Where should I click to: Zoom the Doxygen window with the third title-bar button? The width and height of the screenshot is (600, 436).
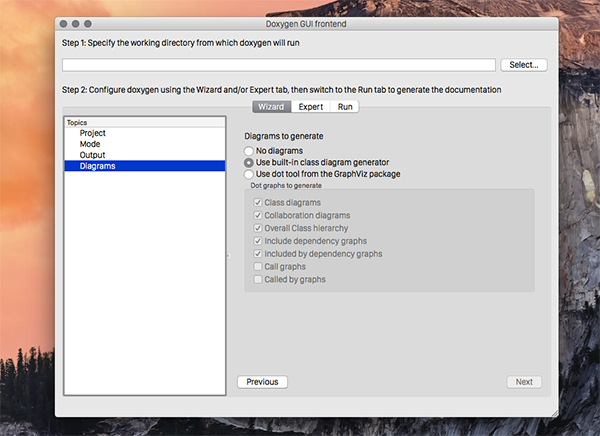(x=88, y=24)
